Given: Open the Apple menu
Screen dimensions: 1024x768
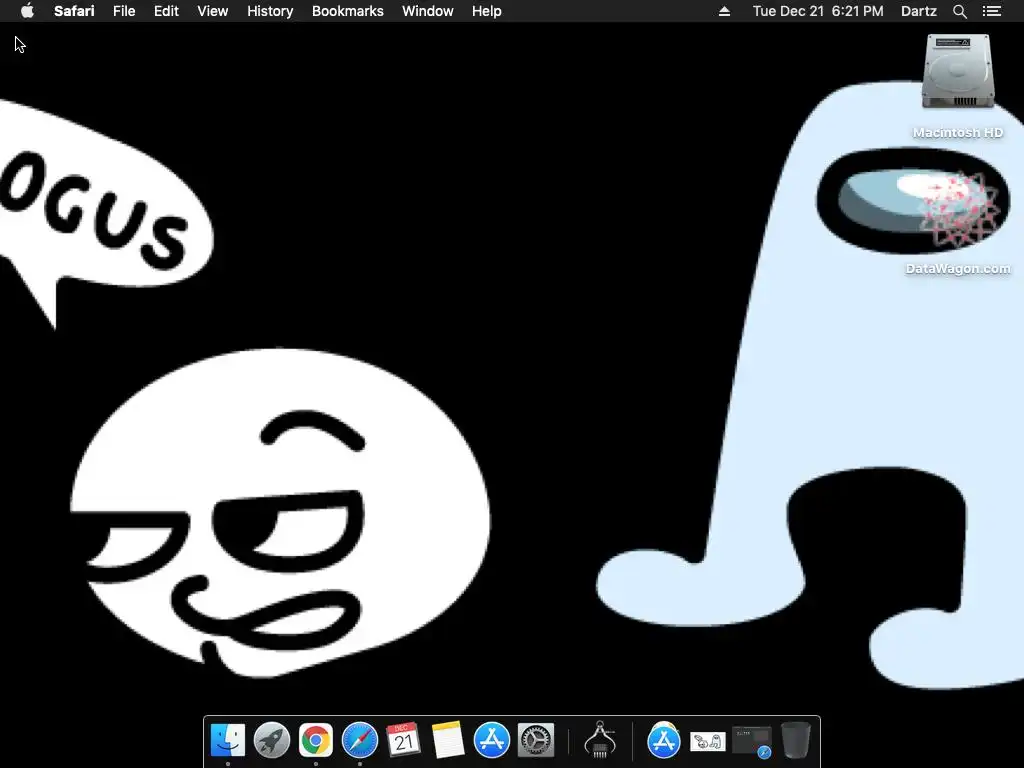Looking at the screenshot, I should point(27,11).
